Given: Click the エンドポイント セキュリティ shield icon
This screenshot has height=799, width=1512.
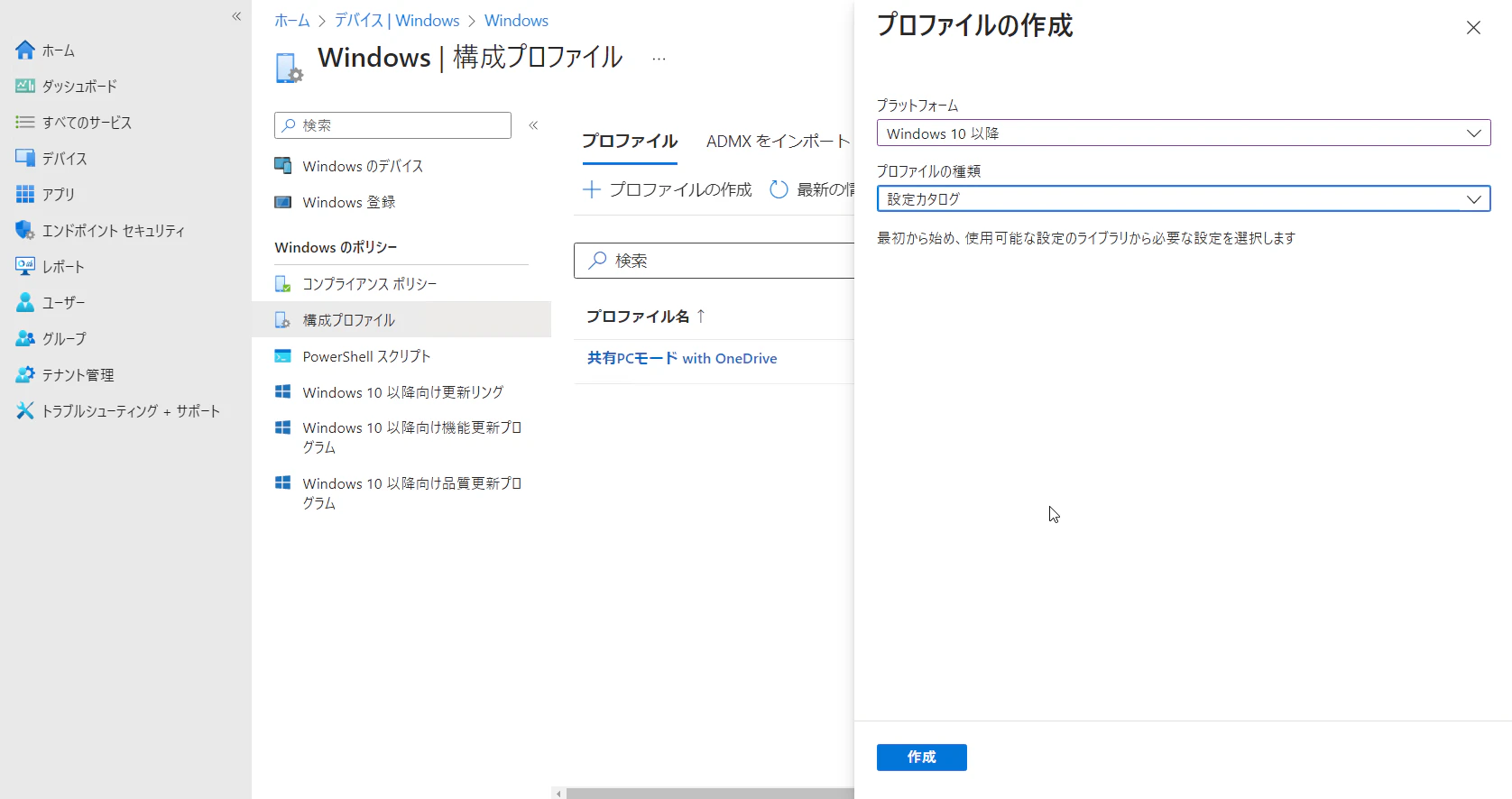Looking at the screenshot, I should [x=25, y=231].
